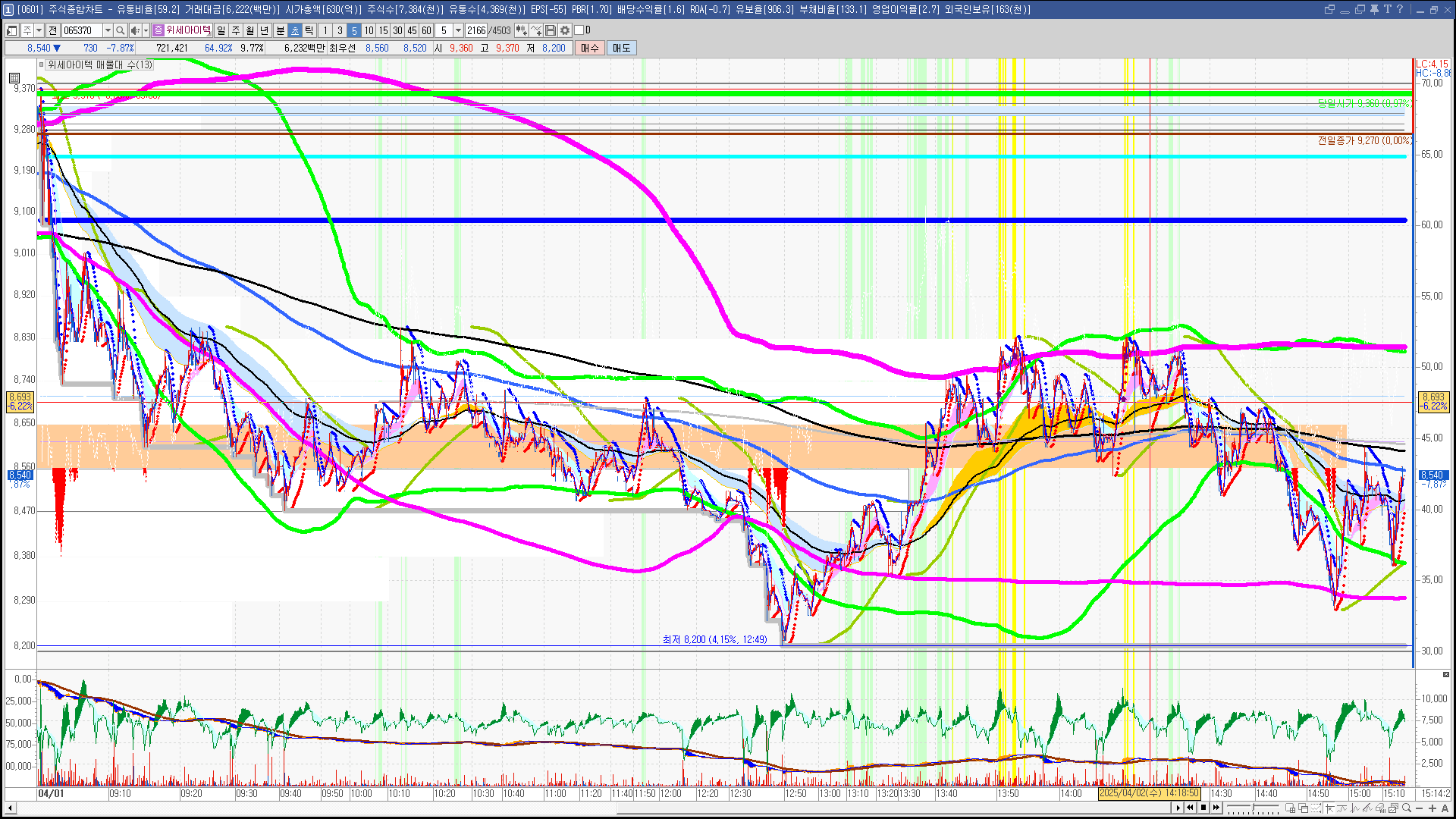Screen dimensions: 1456x819
Task: Expand the stock code 065370 dropdown
Action: tap(108, 30)
